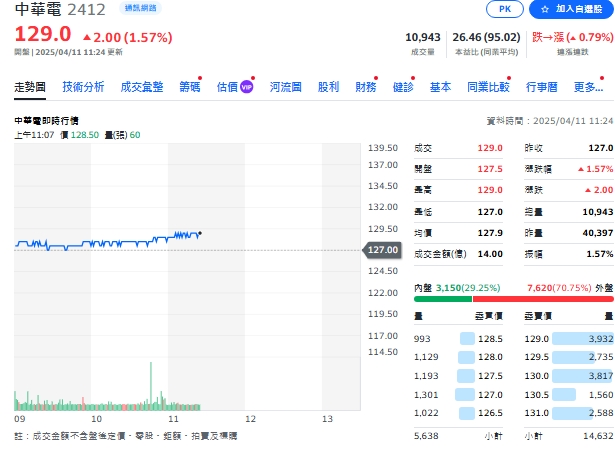Viewport: 615px width, 454px height.
Task: Click the 通訊網路 category tag
Action: [x=140, y=8]
